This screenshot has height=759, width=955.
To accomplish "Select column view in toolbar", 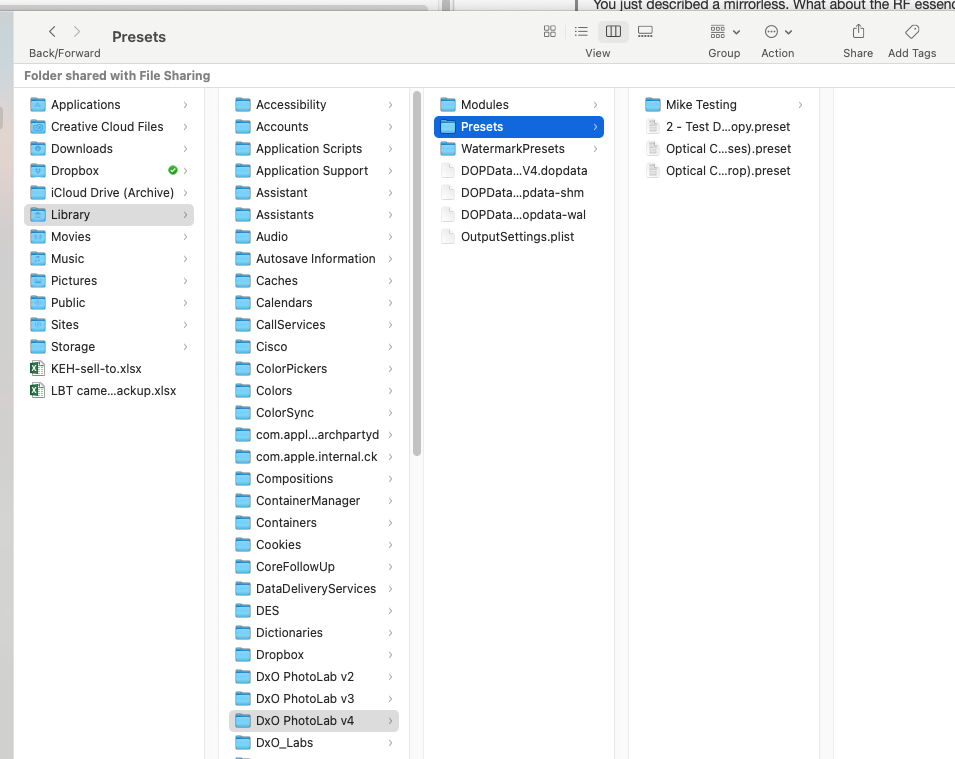I will click(x=613, y=32).
